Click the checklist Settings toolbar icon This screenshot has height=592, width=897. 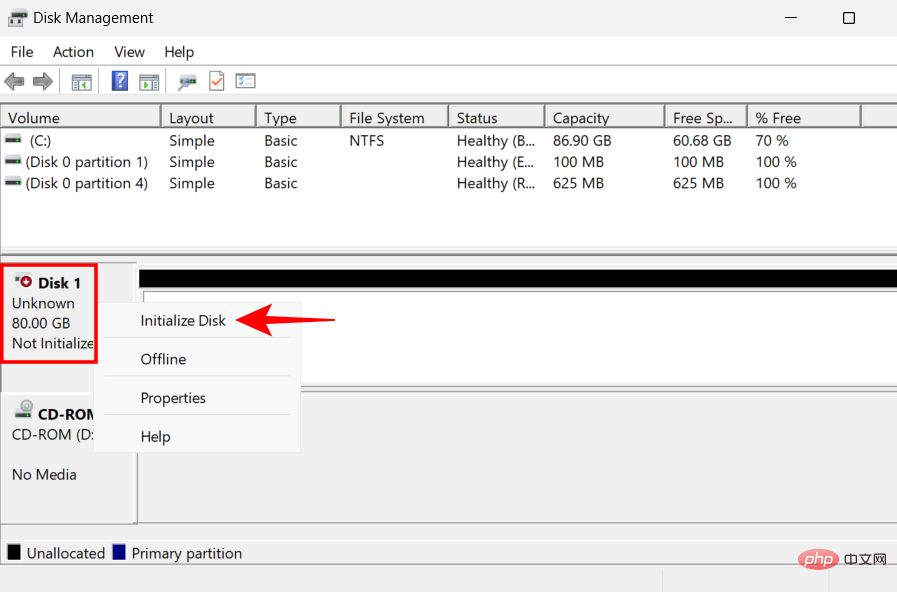tap(245, 82)
